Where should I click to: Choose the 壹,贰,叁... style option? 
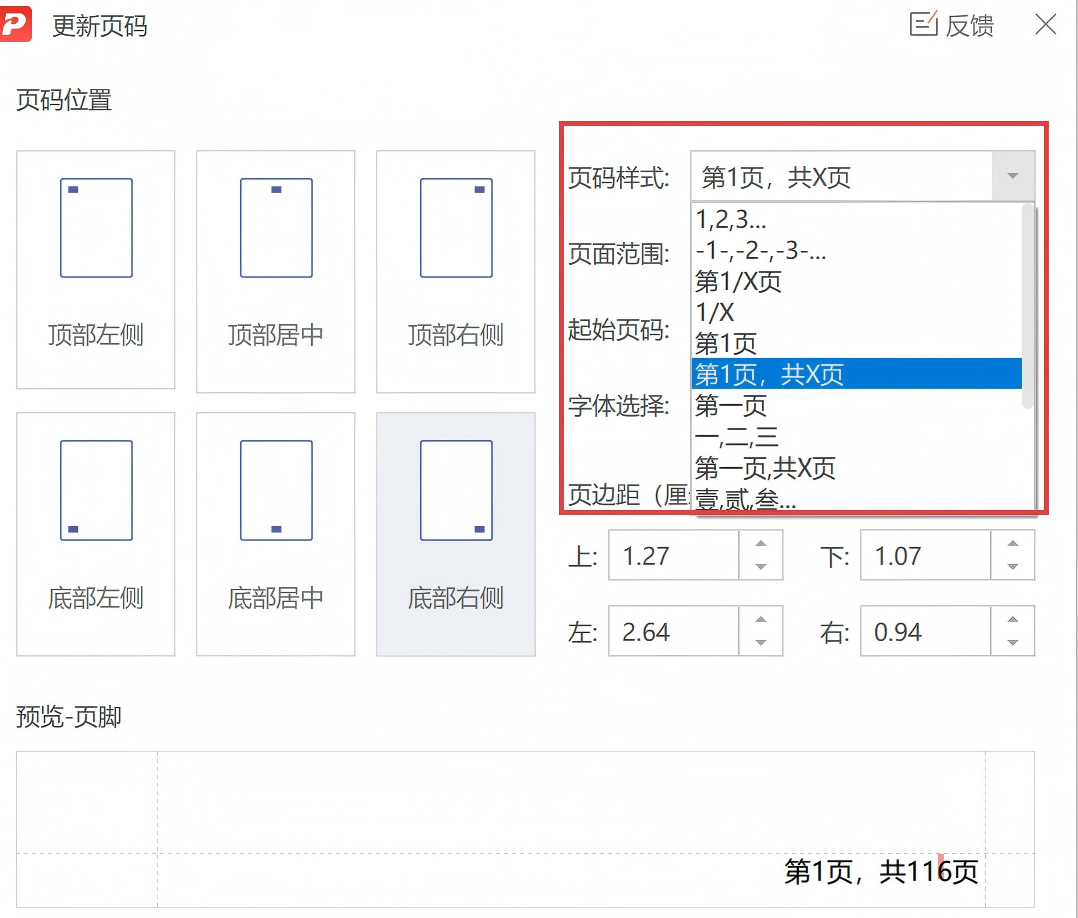(x=857, y=499)
